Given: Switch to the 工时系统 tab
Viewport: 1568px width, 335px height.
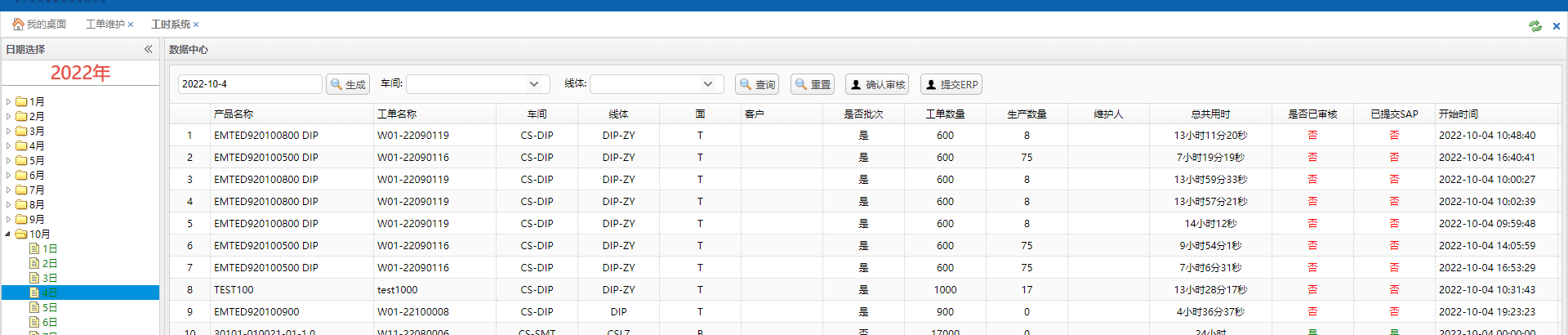Looking at the screenshot, I should tap(170, 25).
